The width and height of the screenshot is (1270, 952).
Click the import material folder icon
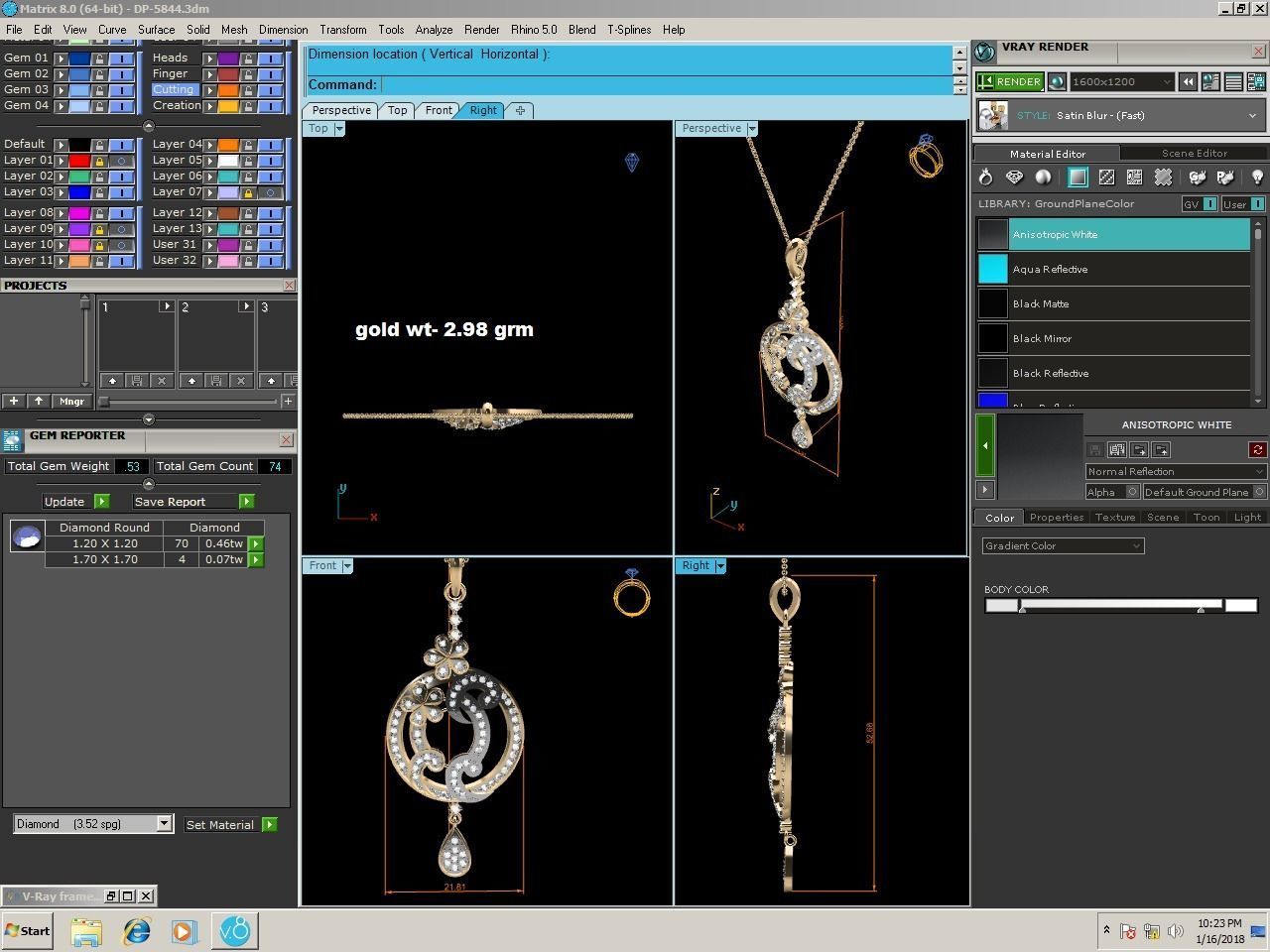pos(1139,449)
